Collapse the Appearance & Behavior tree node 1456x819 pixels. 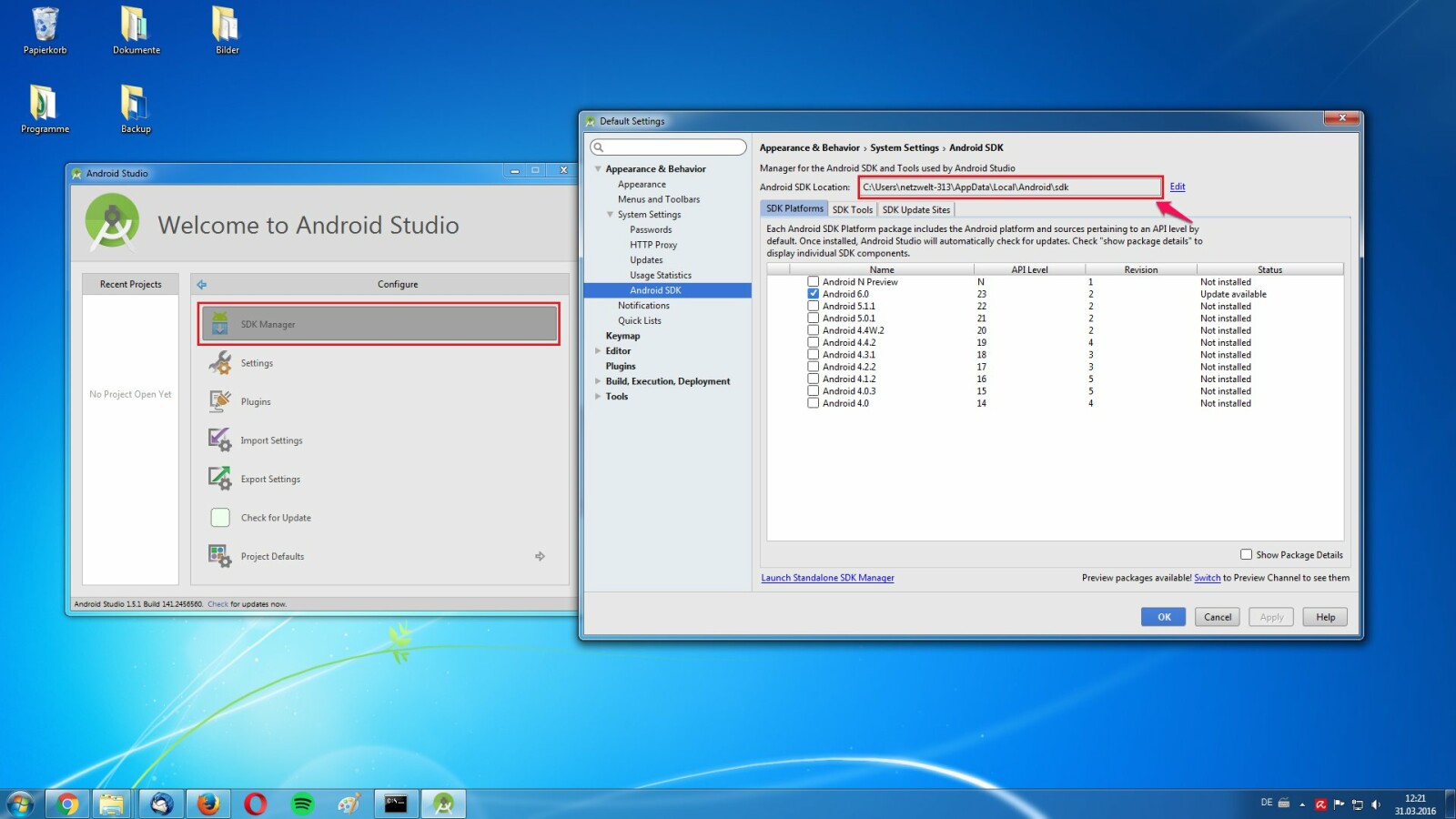coord(598,169)
